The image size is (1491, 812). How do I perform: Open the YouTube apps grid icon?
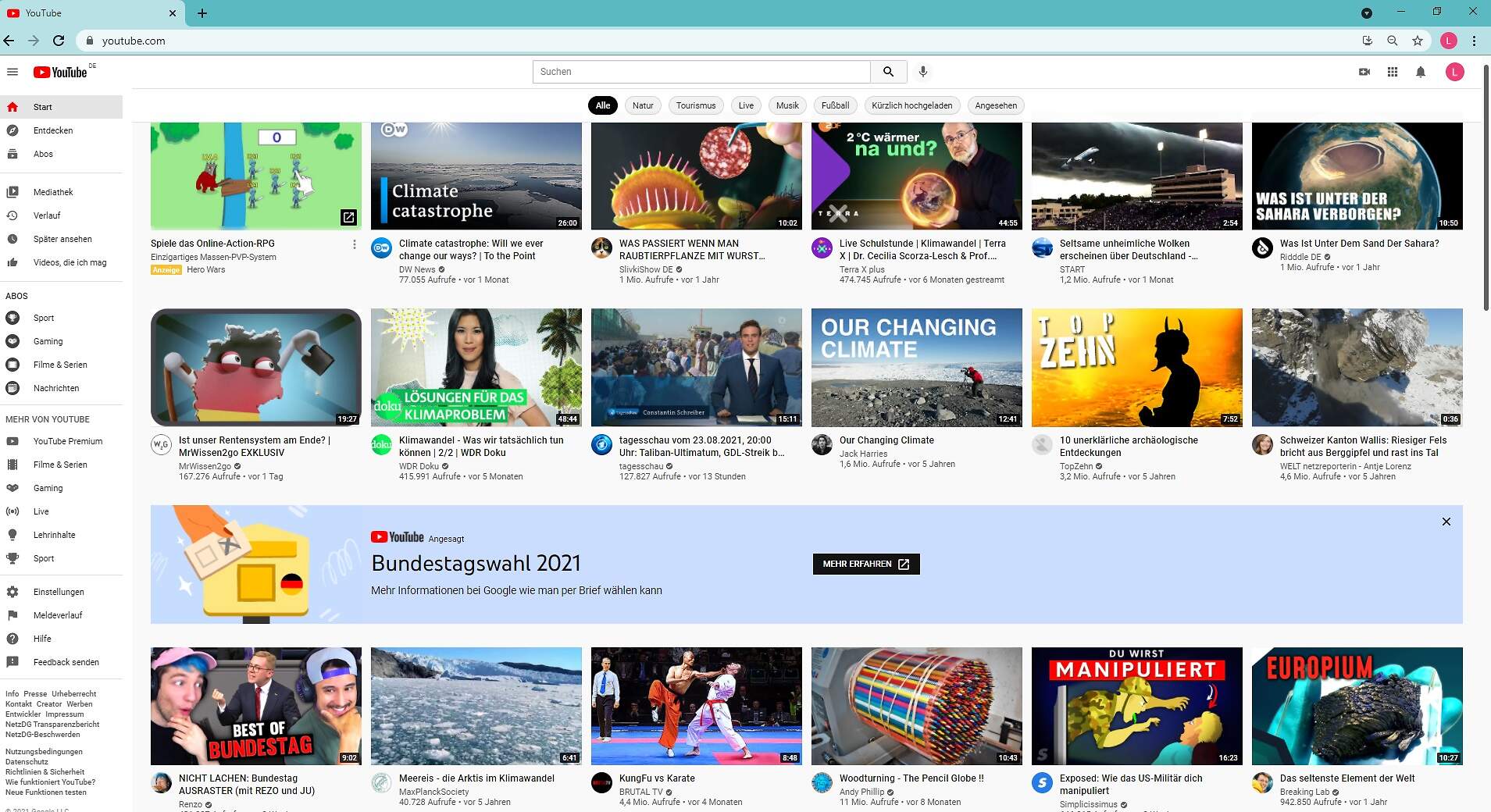[x=1393, y=72]
